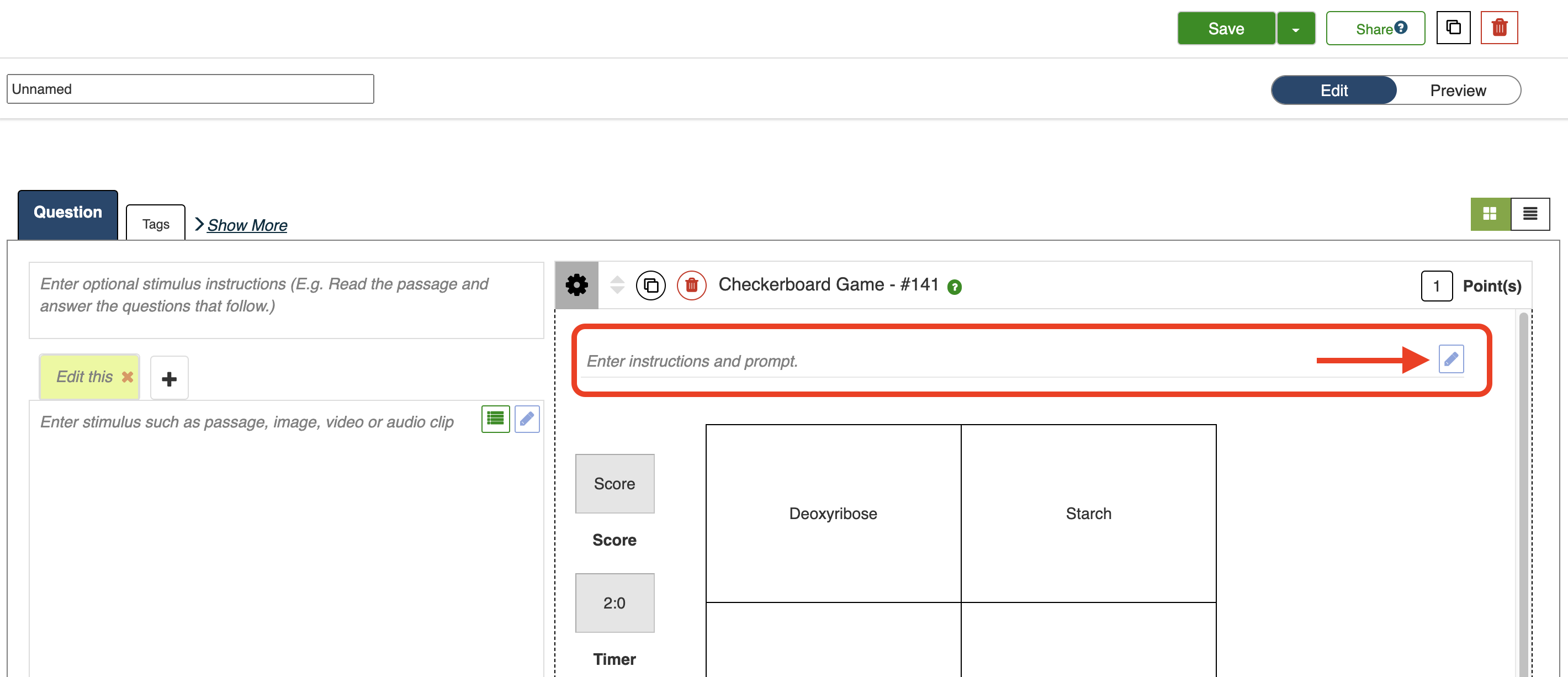The width and height of the screenshot is (1568, 677).
Task: Click the red trash icon at top
Action: pyautogui.click(x=1498, y=28)
